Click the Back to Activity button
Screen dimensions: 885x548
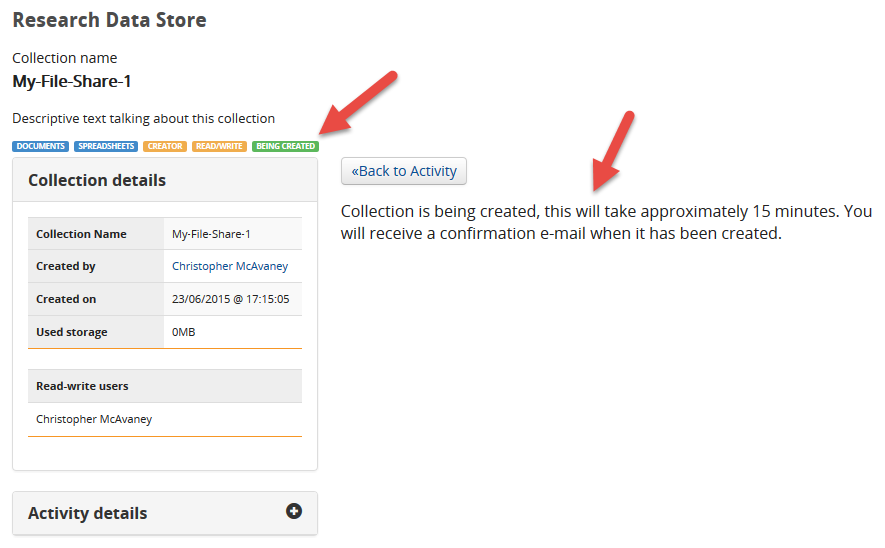pos(404,171)
